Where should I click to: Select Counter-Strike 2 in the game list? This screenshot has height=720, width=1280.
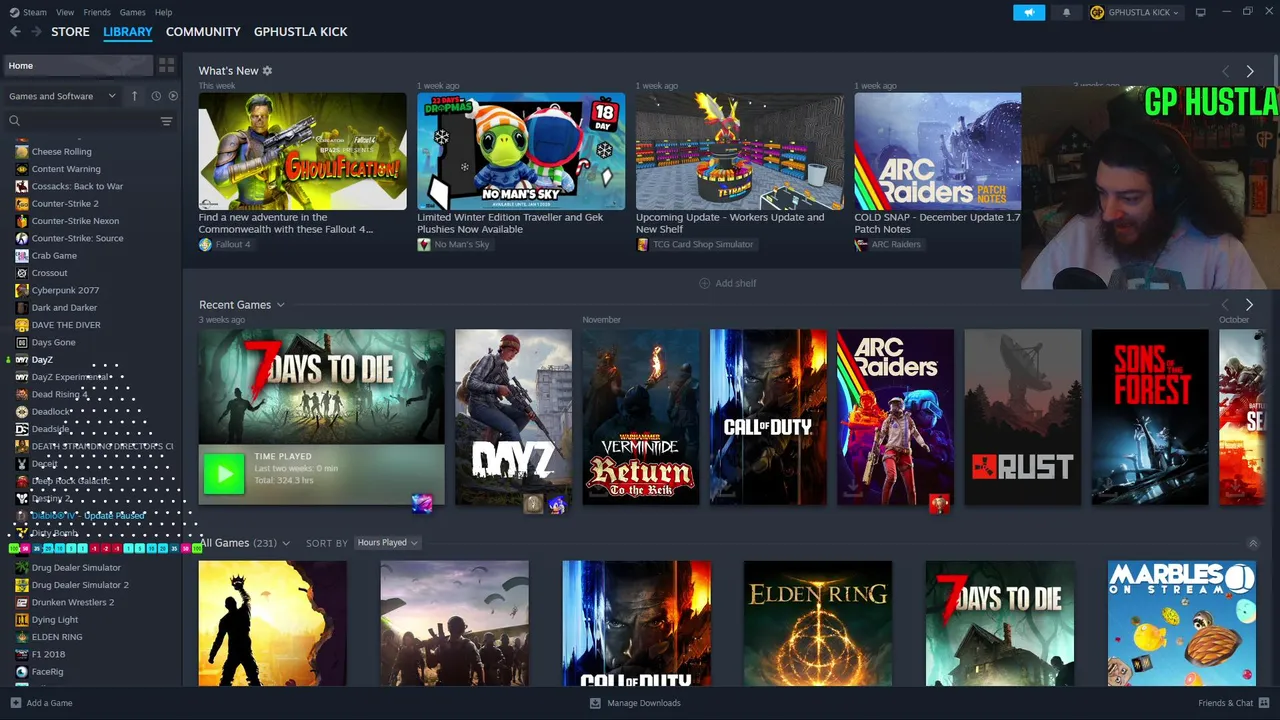[x=65, y=204]
